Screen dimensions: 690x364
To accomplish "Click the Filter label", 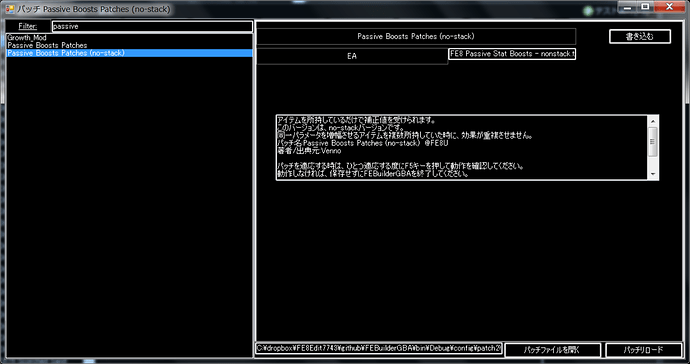I will point(28,26).
